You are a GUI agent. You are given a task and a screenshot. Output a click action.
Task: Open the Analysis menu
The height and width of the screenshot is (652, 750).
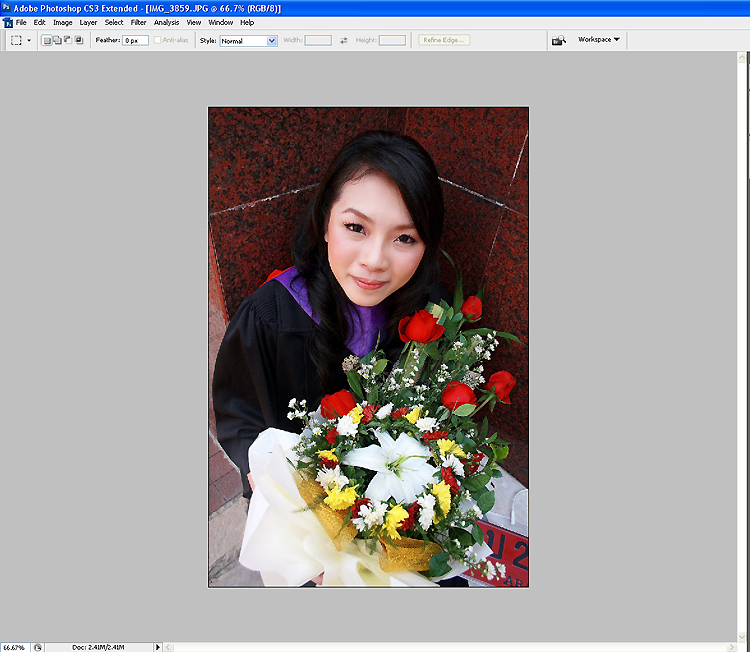click(166, 22)
